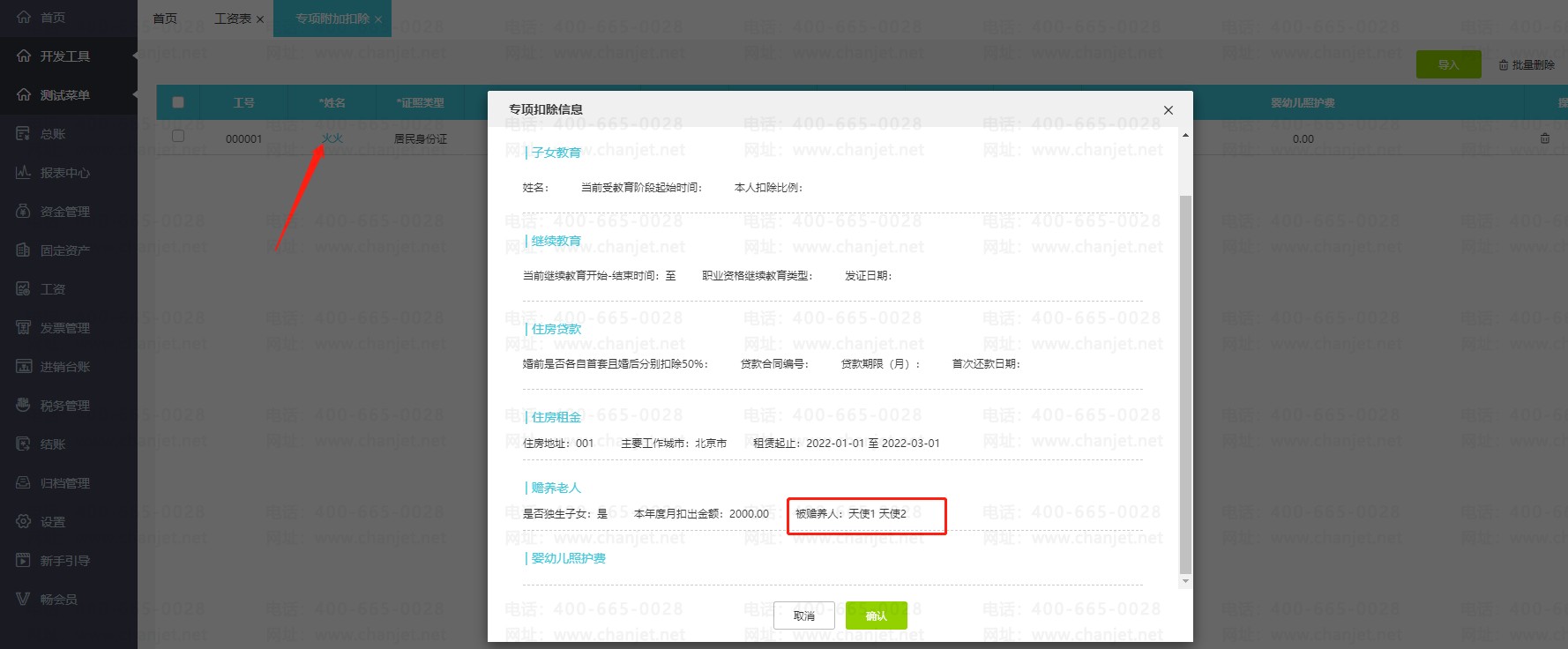Tick the checkbox for row 000001

(178, 137)
